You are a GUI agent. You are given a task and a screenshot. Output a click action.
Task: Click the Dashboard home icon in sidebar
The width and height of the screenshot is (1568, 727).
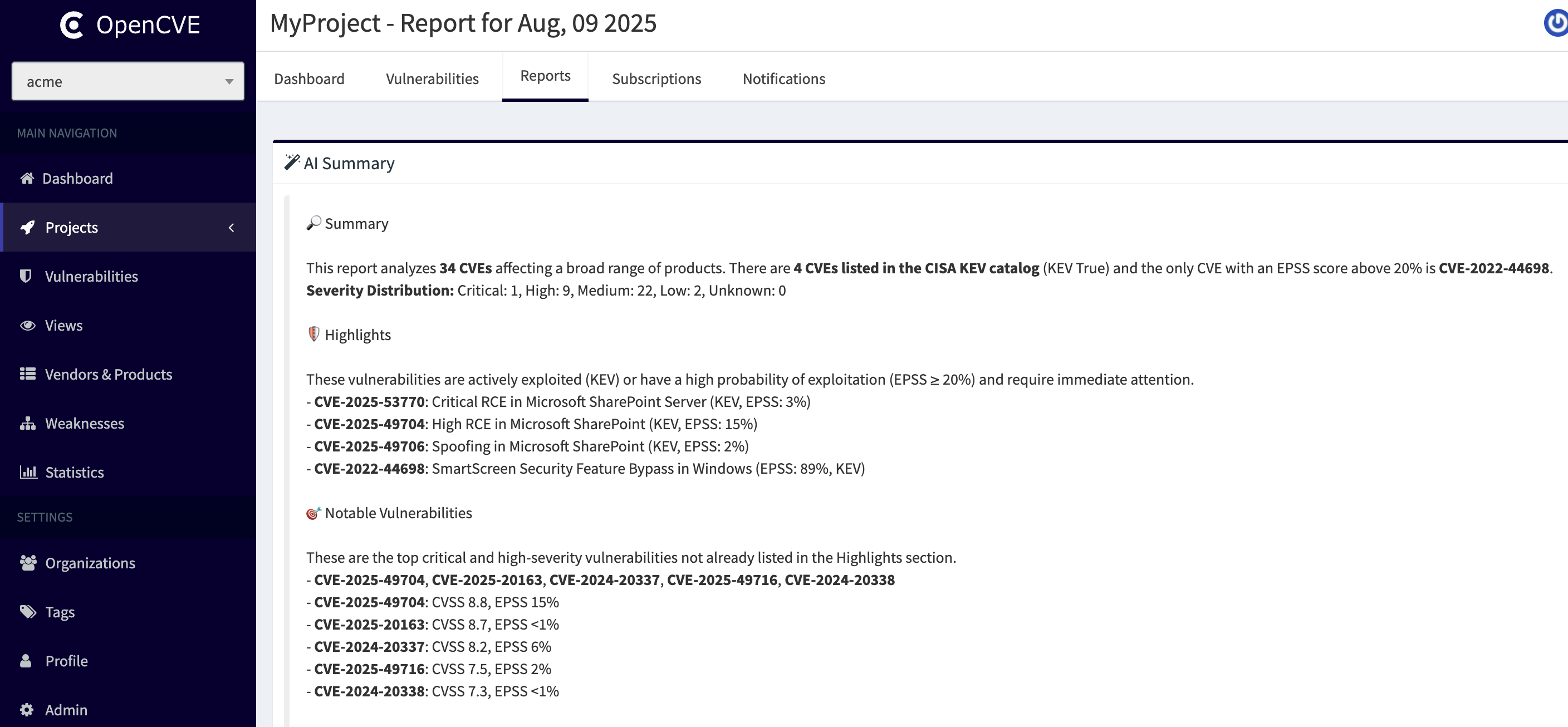pyautogui.click(x=27, y=178)
